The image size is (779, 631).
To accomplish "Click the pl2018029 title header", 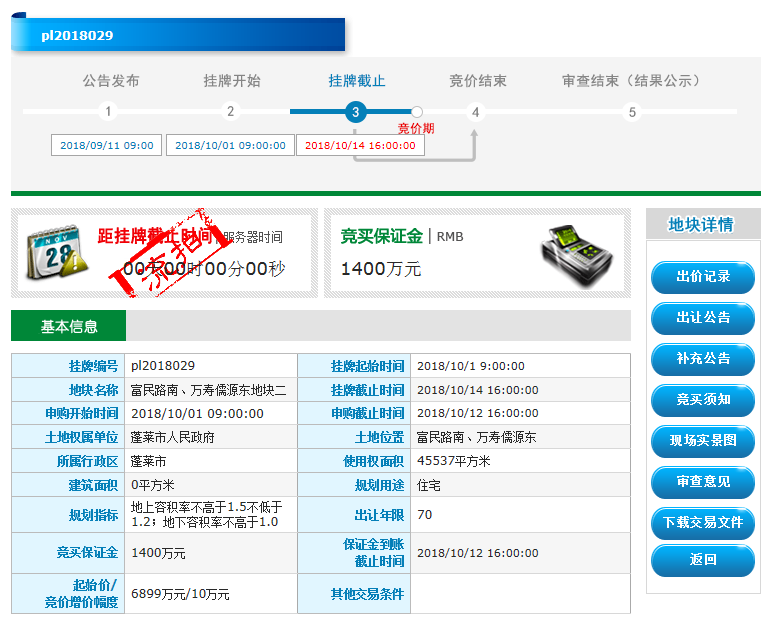I will [178, 36].
